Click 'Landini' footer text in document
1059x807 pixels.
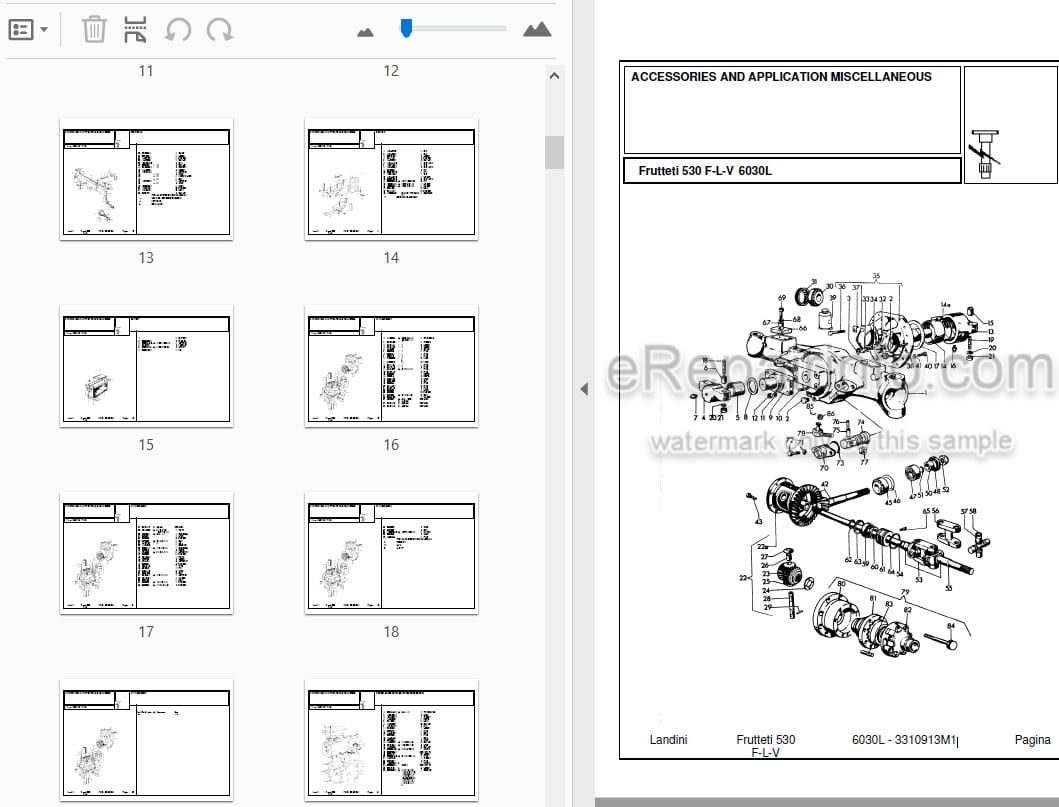[x=668, y=739]
